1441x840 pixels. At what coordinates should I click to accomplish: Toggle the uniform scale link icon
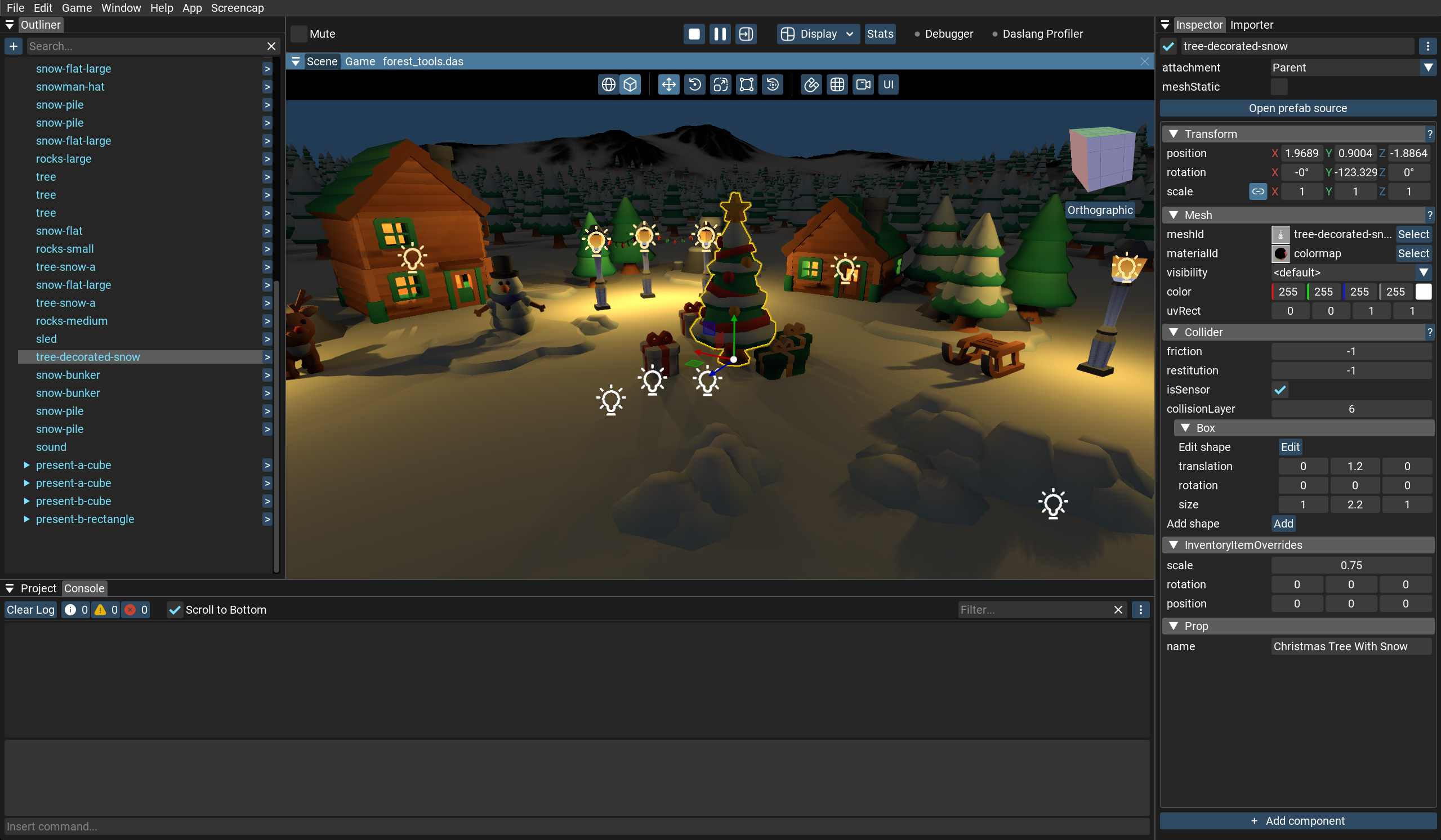pos(1257,191)
